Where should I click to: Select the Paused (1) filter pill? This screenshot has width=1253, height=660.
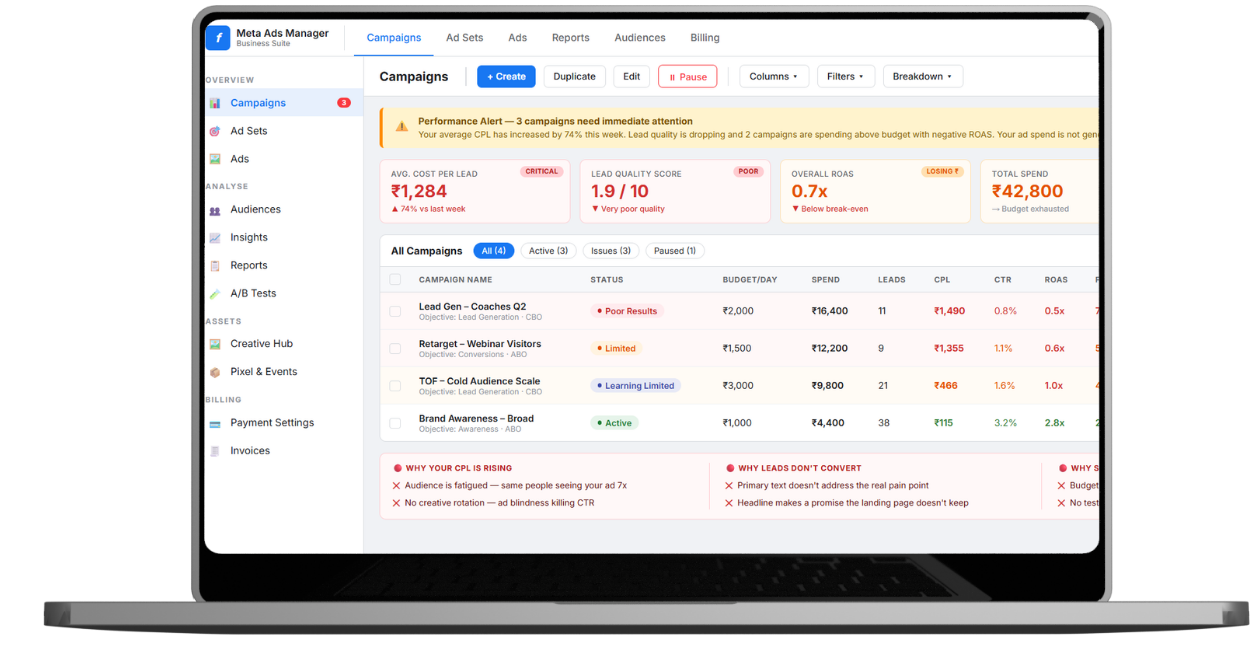point(675,251)
